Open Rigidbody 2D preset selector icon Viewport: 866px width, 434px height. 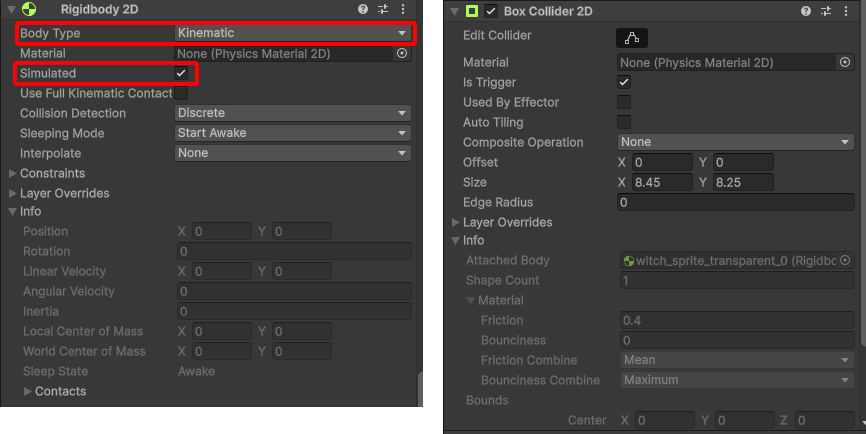[x=383, y=9]
